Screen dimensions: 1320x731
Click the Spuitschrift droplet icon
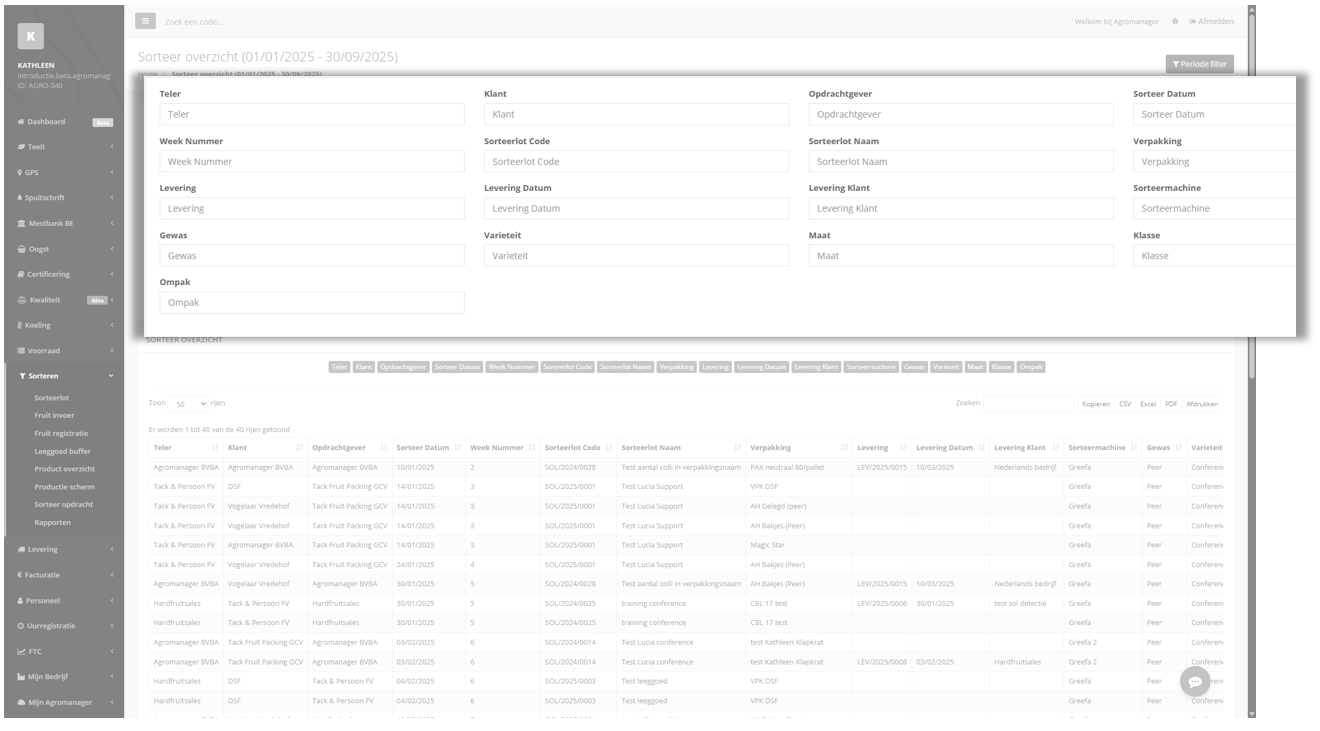pyautogui.click(x=20, y=198)
